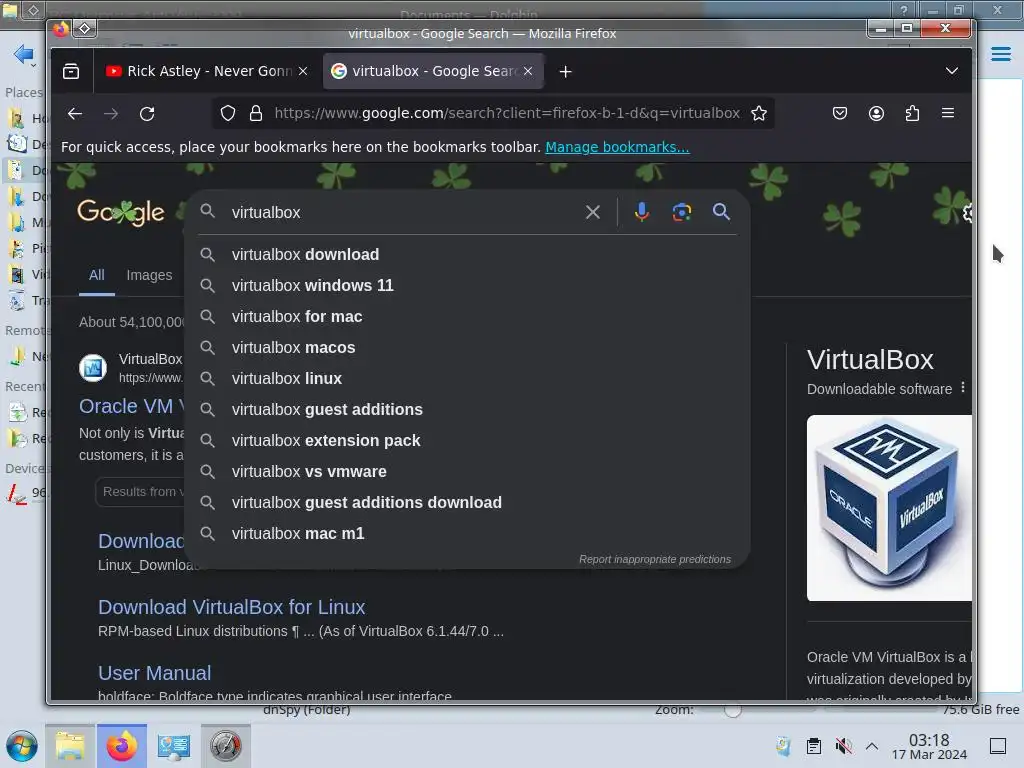Open Download VirtualBox for Linux result
1024x768 pixels.
tap(231, 607)
